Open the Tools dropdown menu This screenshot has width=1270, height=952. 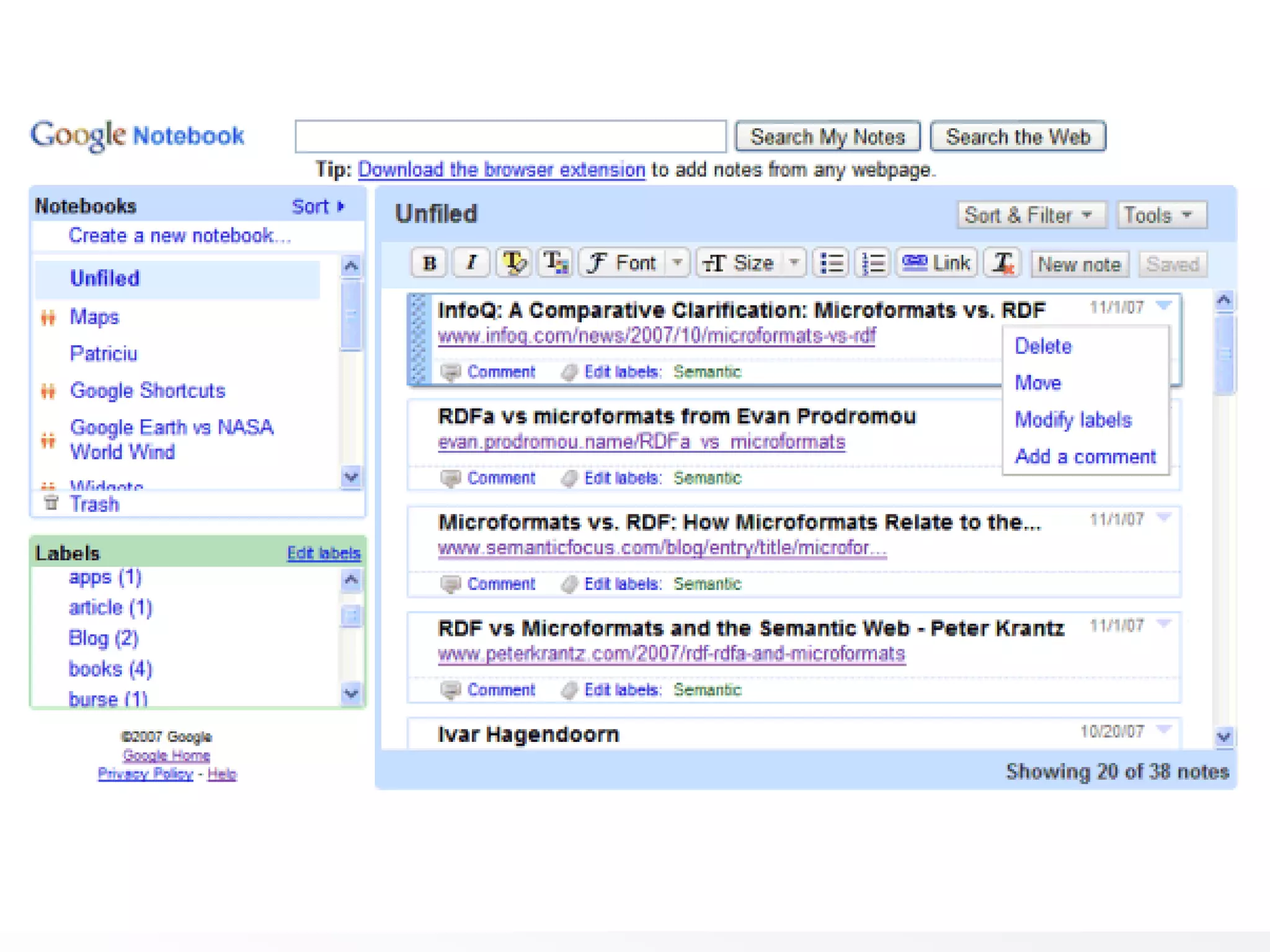pyautogui.click(x=1160, y=216)
